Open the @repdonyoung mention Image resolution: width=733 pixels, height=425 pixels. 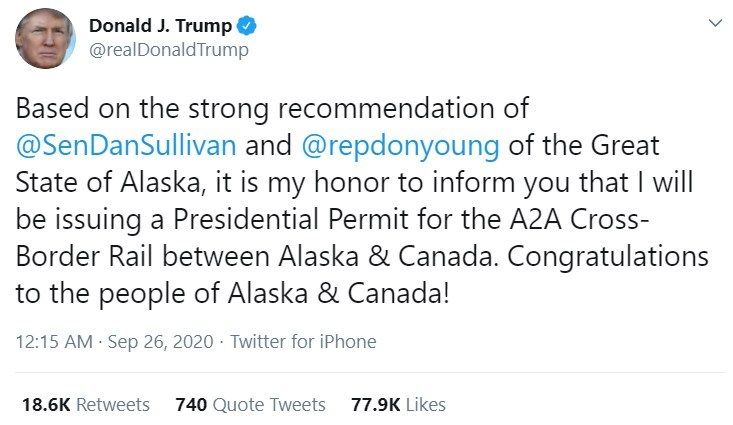[x=401, y=145]
